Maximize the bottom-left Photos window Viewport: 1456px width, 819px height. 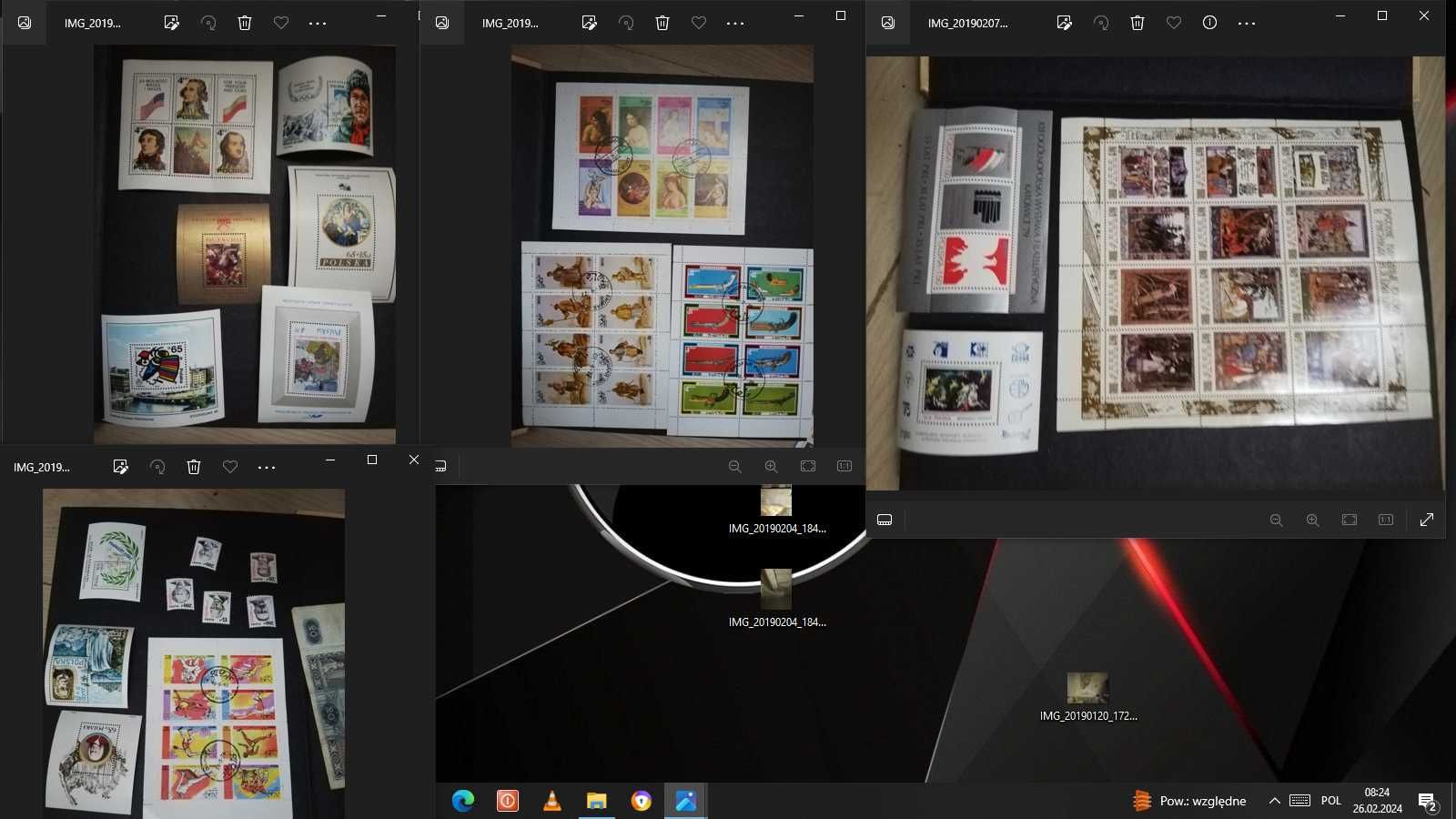[x=372, y=460]
